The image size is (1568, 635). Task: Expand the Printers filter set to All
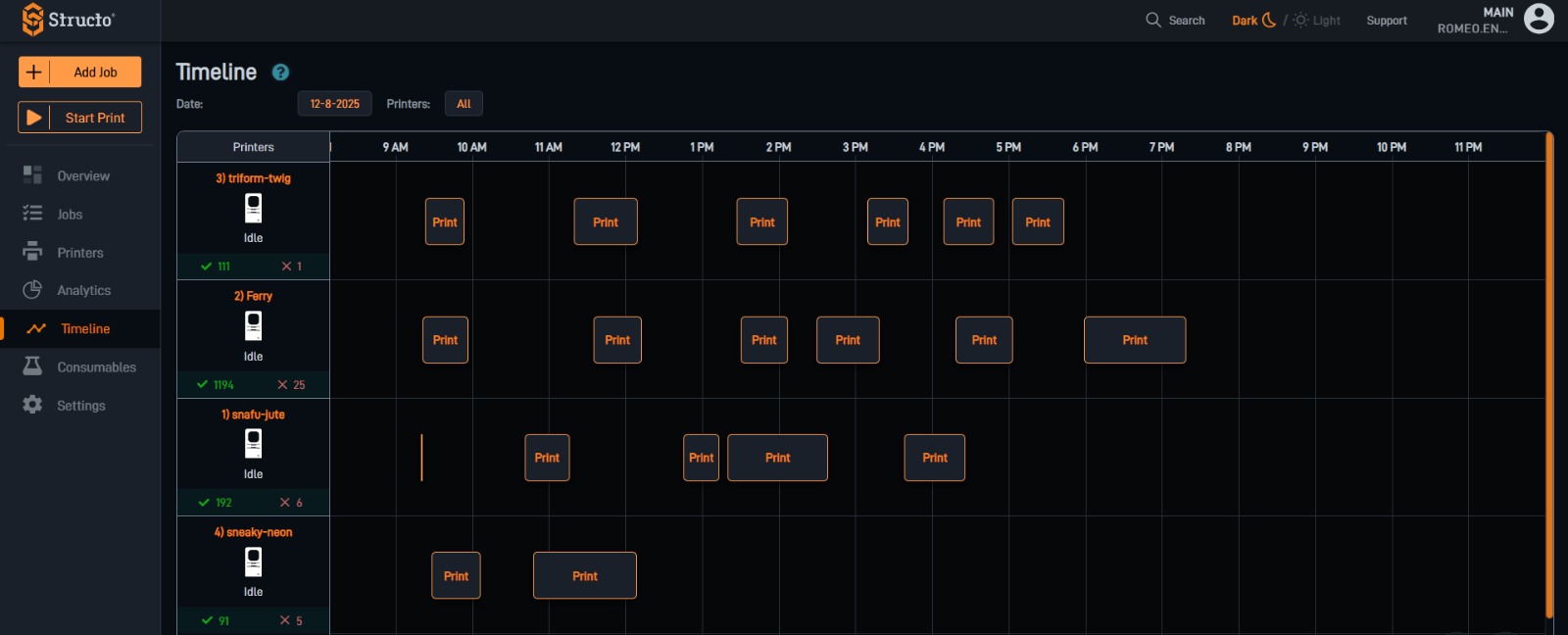coord(464,104)
